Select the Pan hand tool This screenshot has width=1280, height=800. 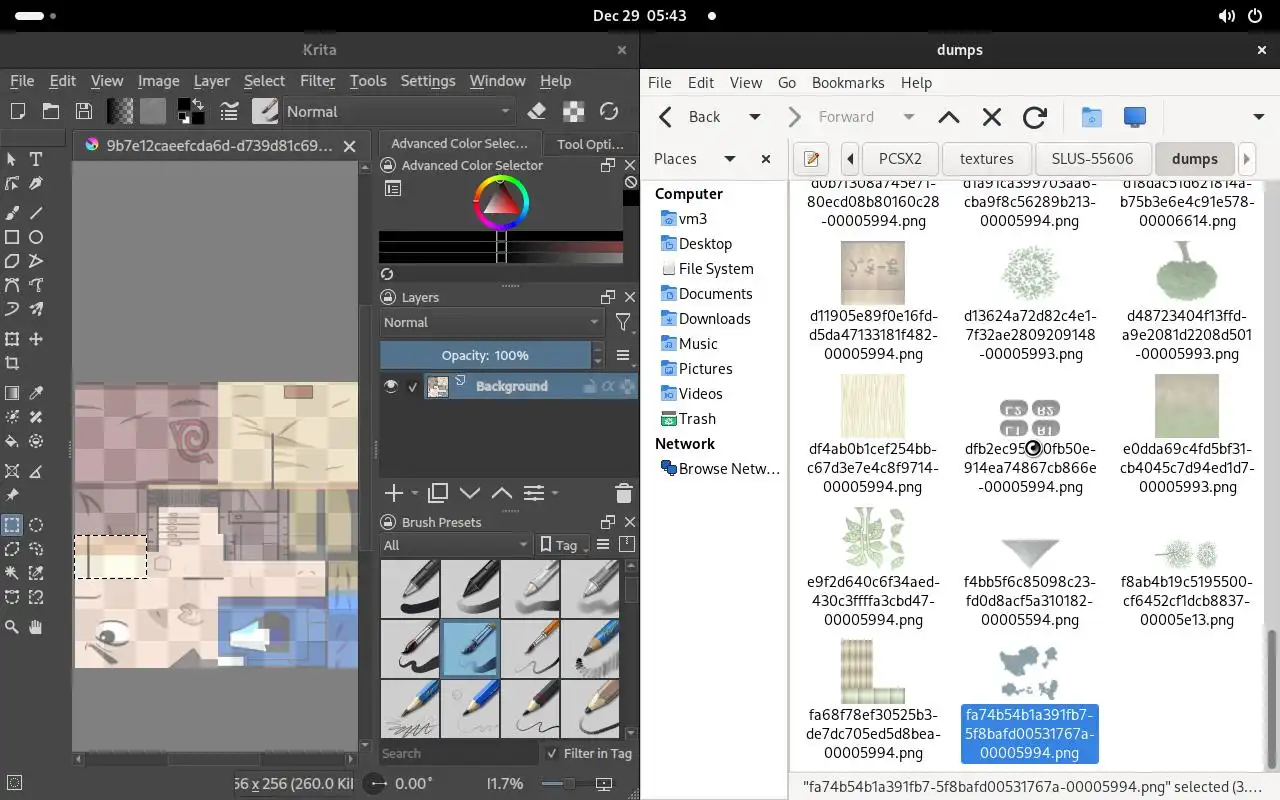click(x=36, y=627)
